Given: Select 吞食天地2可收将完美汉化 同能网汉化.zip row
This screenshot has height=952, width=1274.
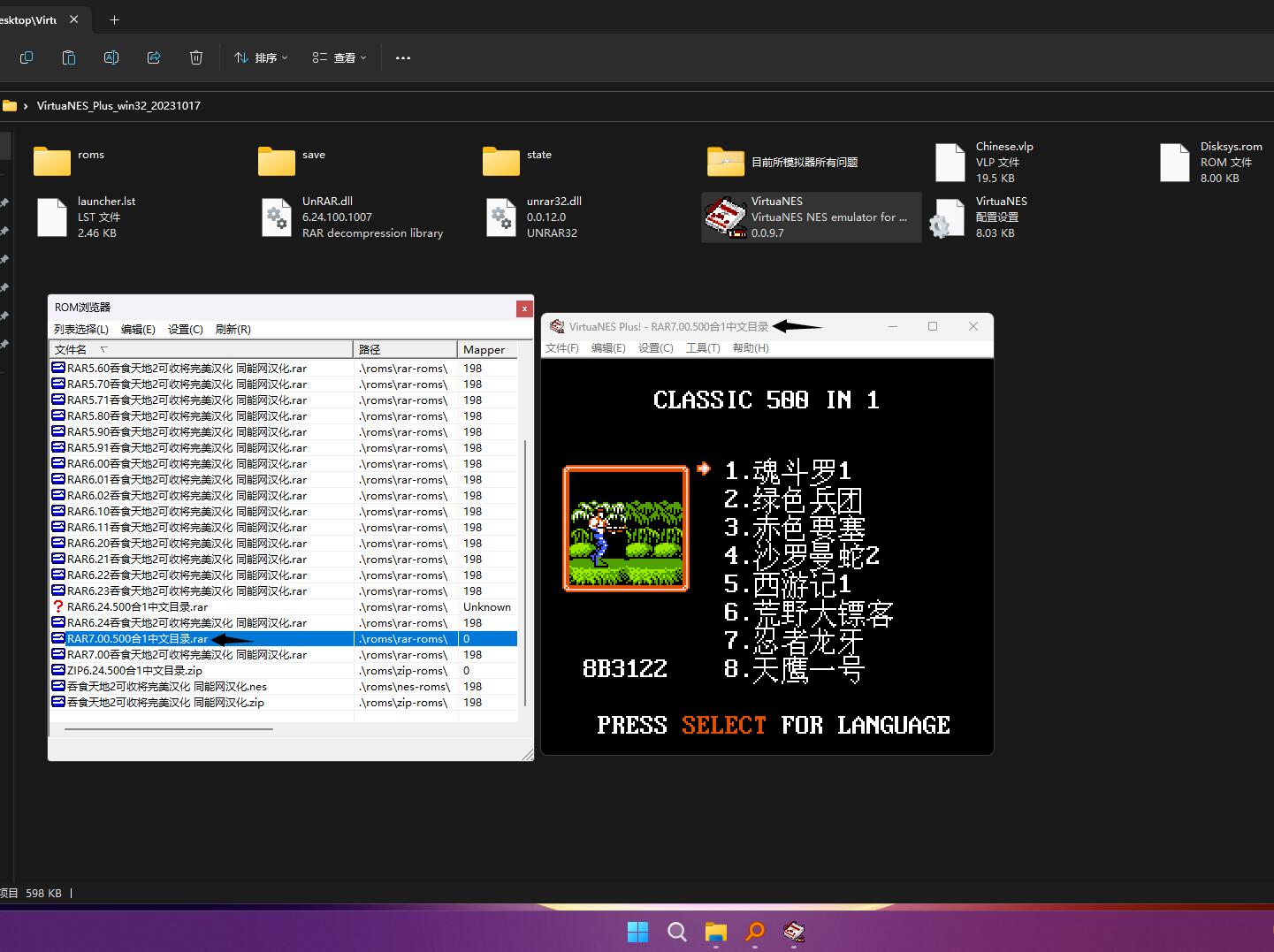Looking at the screenshot, I should [x=283, y=703].
